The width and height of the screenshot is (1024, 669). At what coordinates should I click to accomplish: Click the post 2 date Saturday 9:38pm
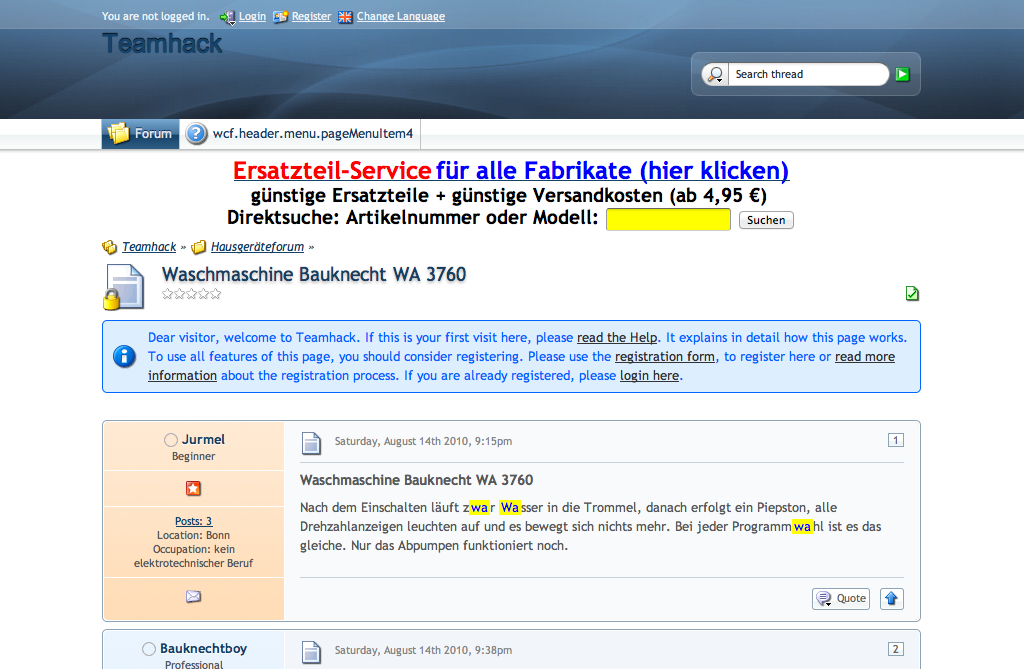(x=423, y=651)
